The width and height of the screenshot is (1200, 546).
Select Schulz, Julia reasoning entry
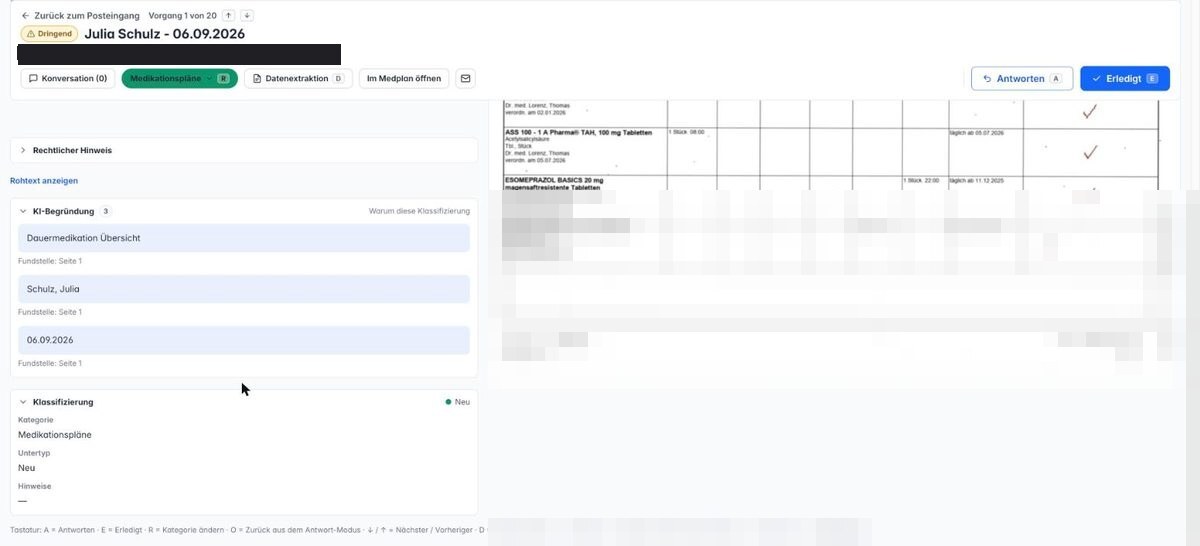tap(243, 289)
